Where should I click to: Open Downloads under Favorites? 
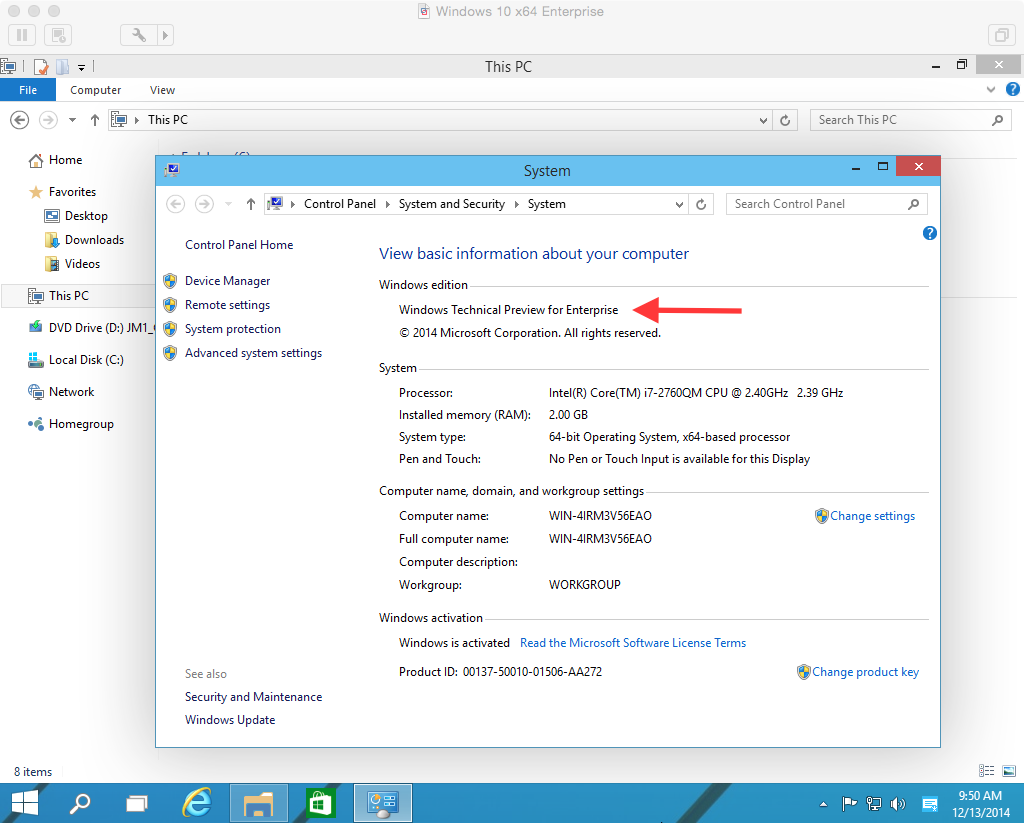pyautogui.click(x=84, y=240)
